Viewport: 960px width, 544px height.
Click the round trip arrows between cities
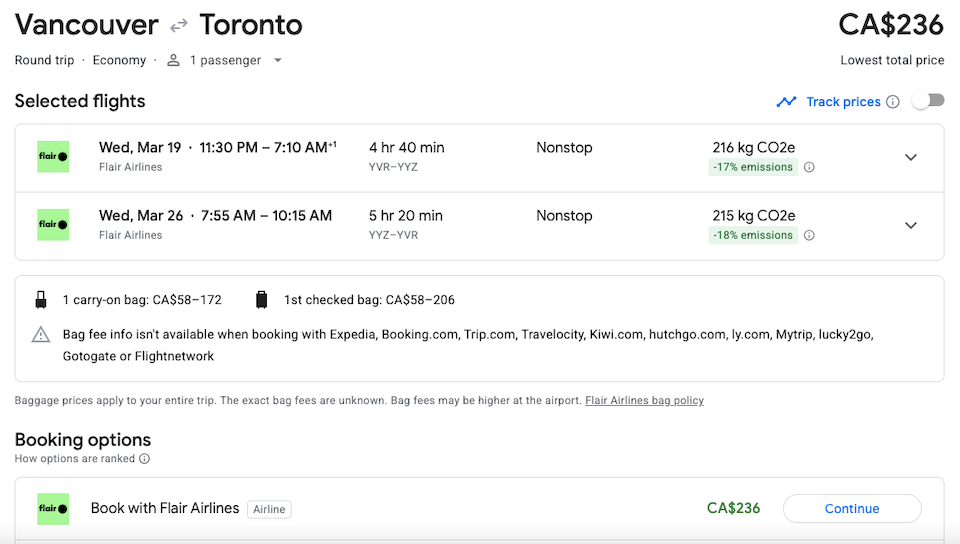coord(179,26)
